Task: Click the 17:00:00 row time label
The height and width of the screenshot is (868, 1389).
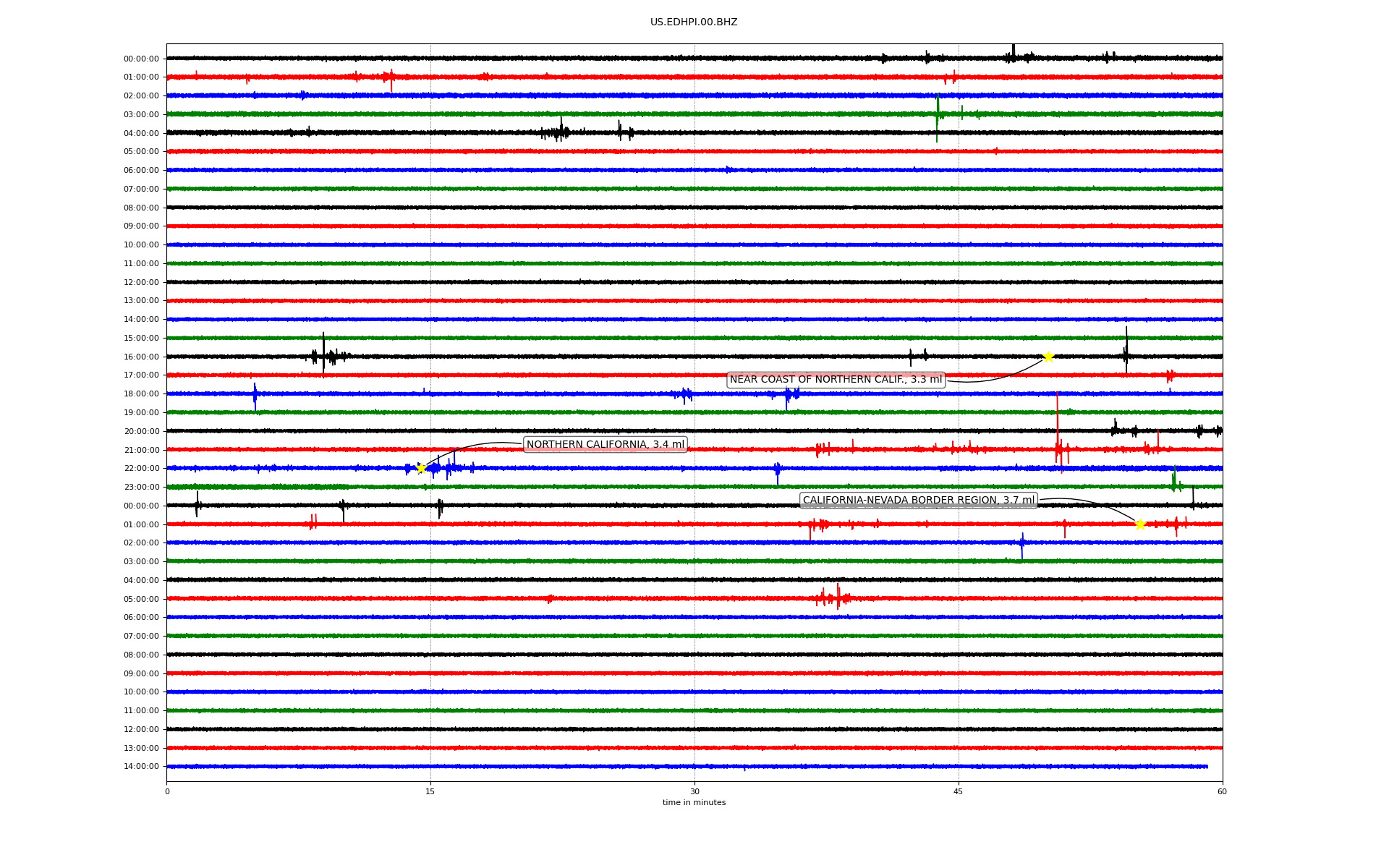Action: click(141, 375)
